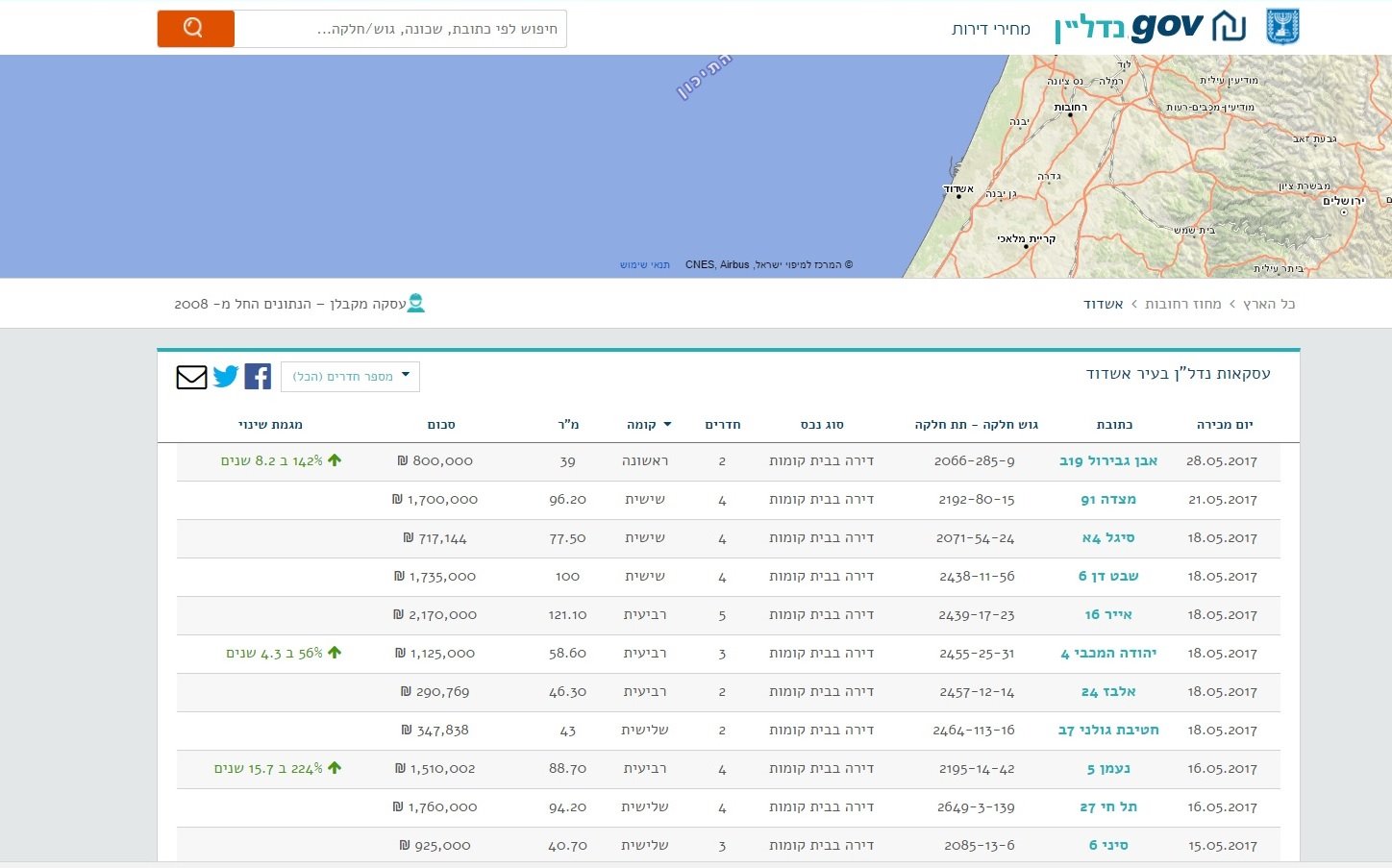Open the מצדה 91 street listing link
The height and width of the screenshot is (868, 1392).
(1110, 499)
